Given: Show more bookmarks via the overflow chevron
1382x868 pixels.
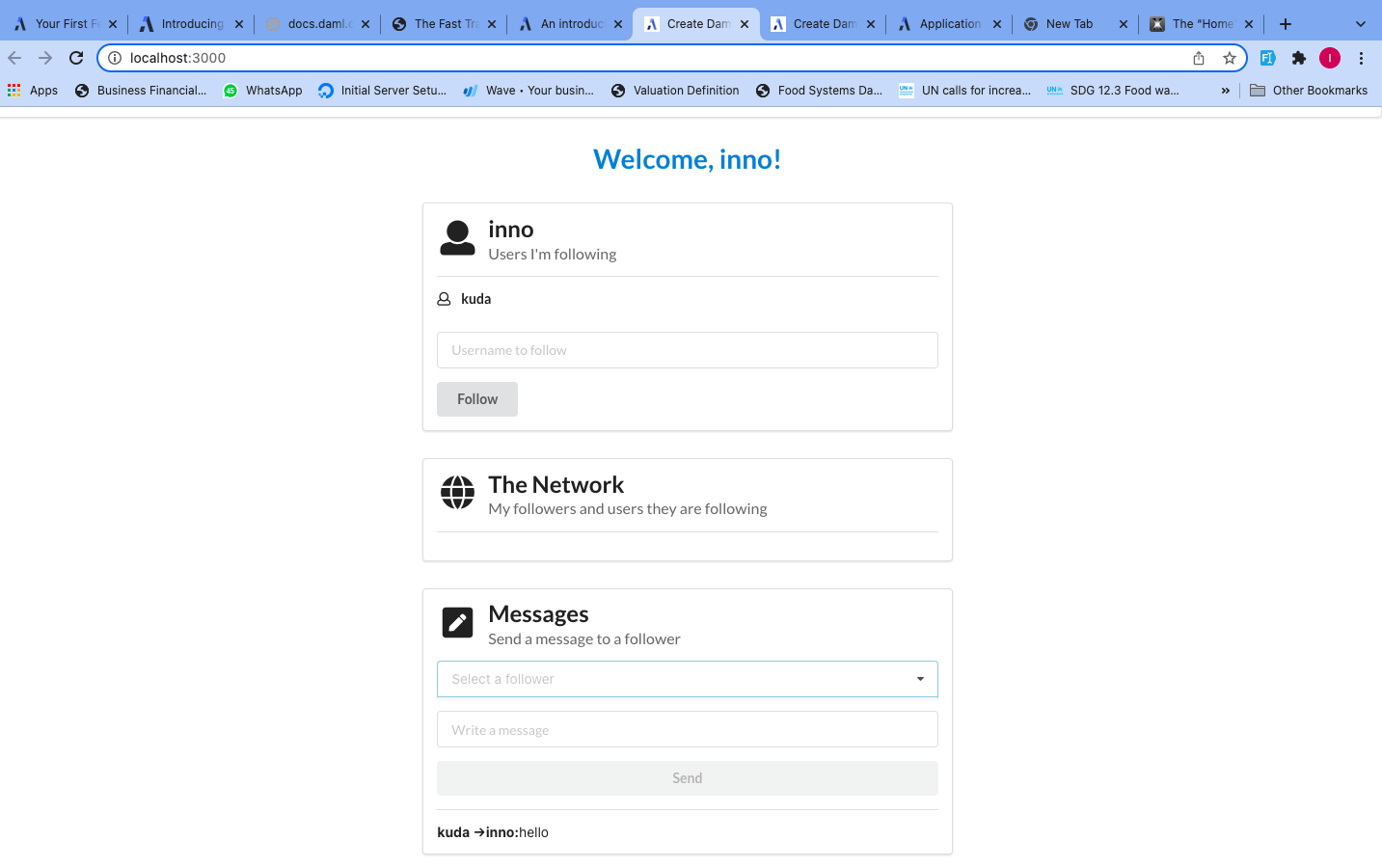Looking at the screenshot, I should pos(1225,91).
